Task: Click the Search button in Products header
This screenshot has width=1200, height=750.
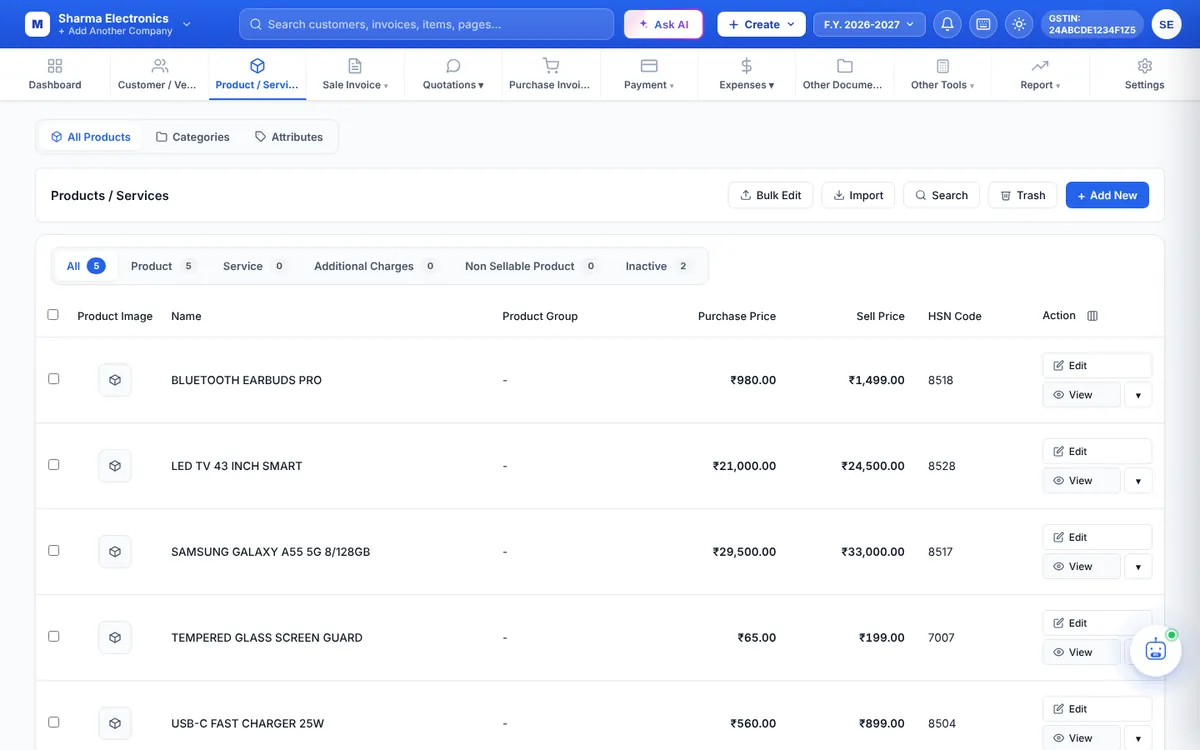Action: coord(941,195)
